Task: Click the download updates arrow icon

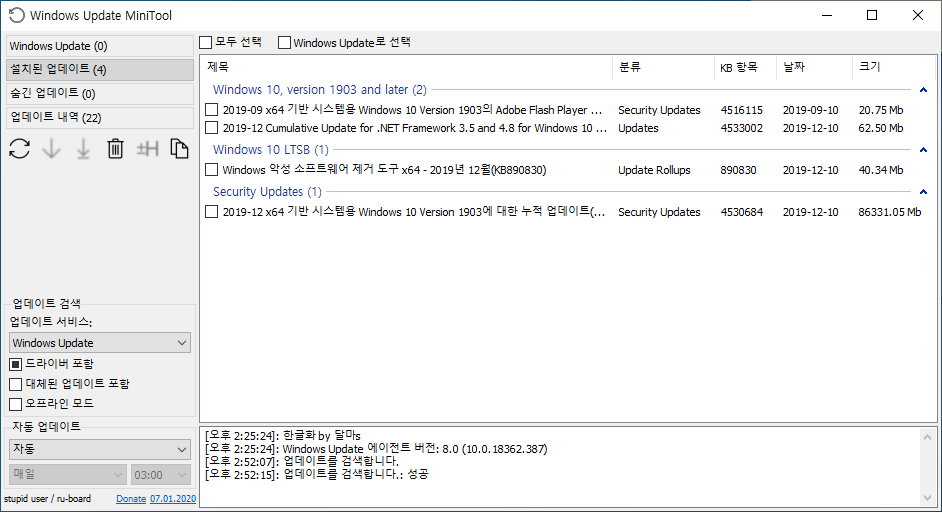Action: (51, 149)
